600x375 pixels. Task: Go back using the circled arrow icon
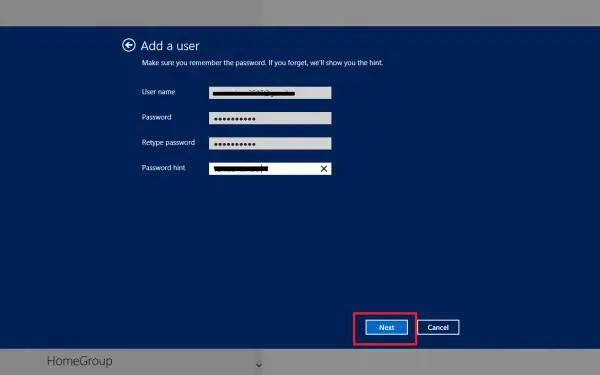[129, 45]
